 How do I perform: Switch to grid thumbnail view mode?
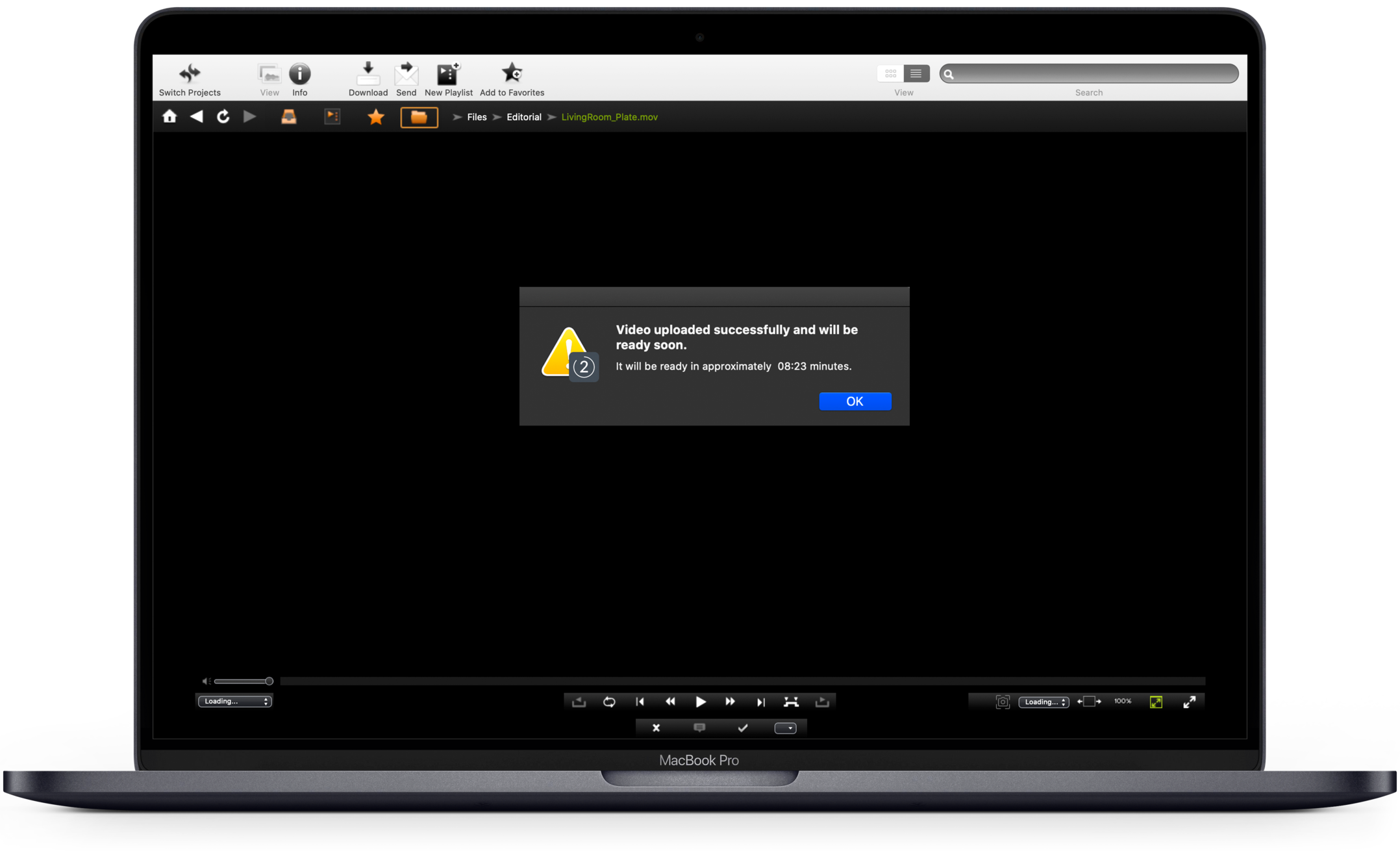click(890, 73)
